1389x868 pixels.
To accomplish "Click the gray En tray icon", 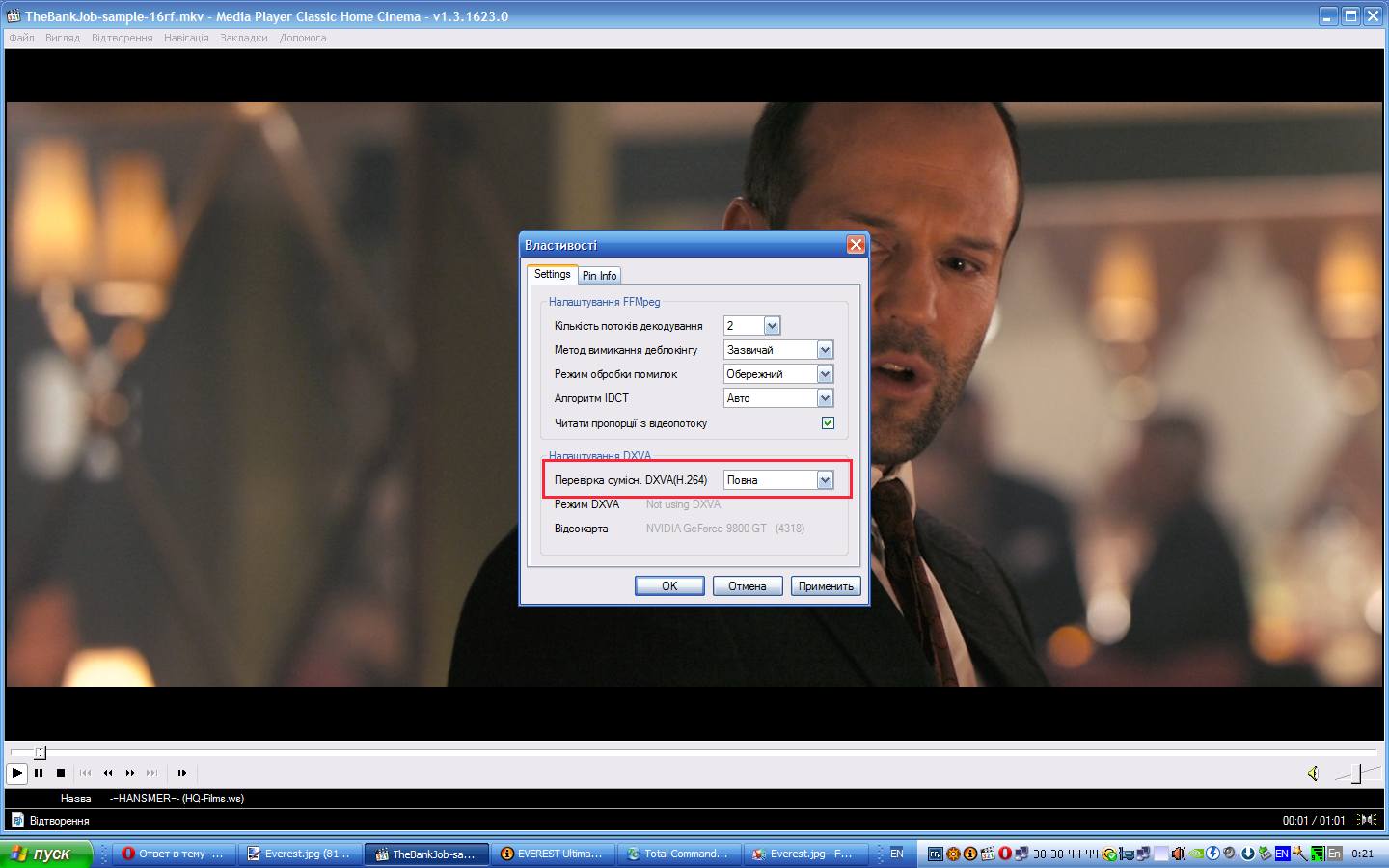I will point(1335,854).
